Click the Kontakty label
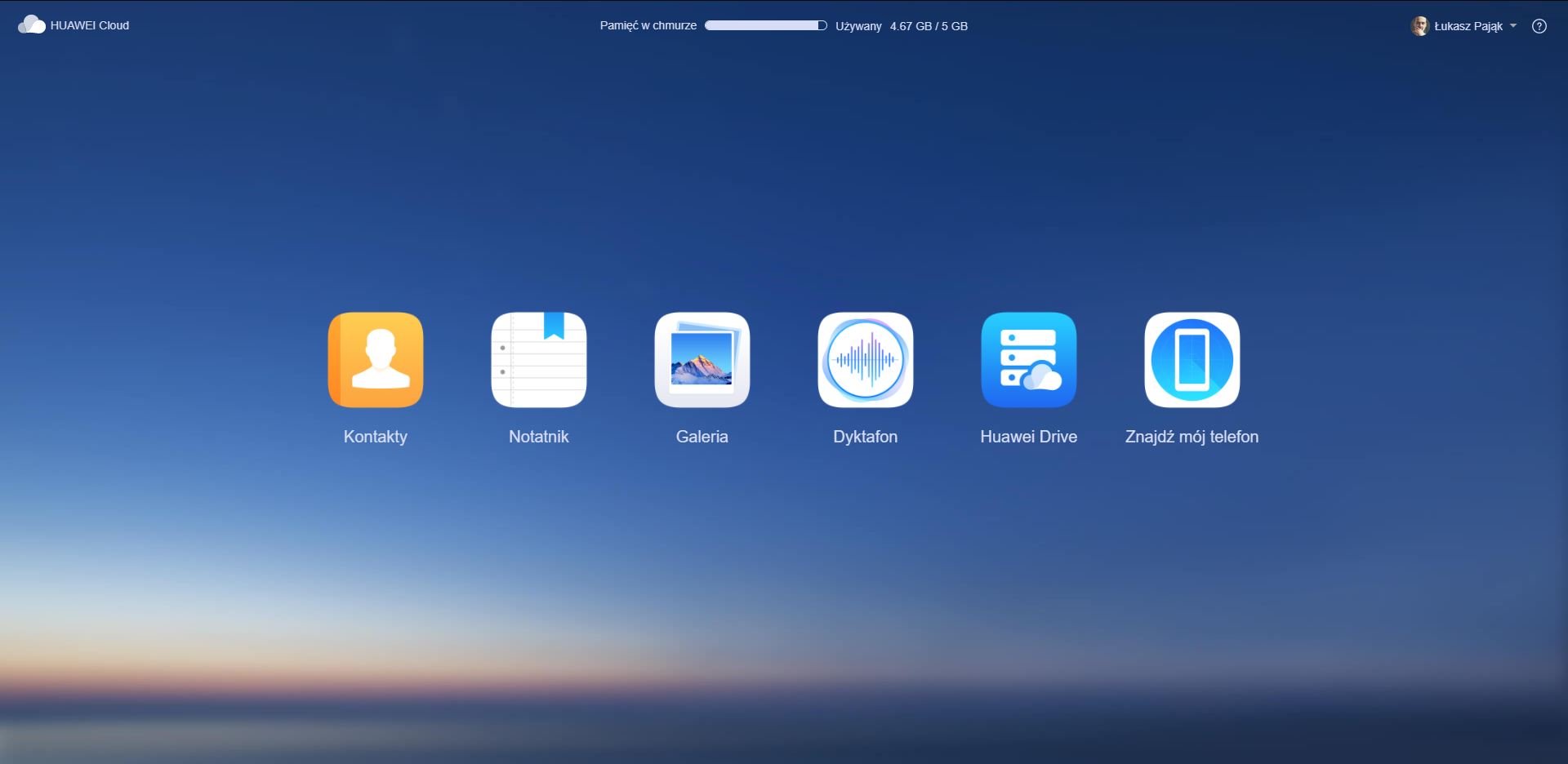This screenshot has width=1568, height=764. [376, 437]
